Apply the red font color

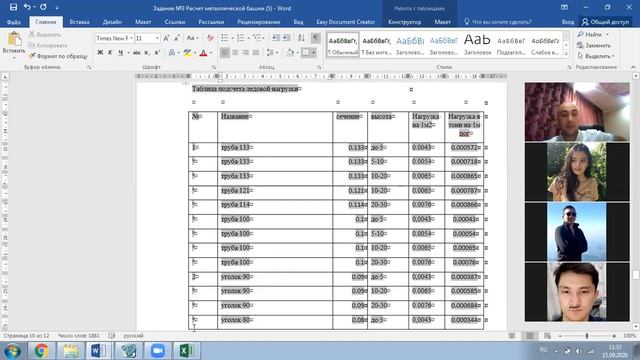(x=203, y=53)
